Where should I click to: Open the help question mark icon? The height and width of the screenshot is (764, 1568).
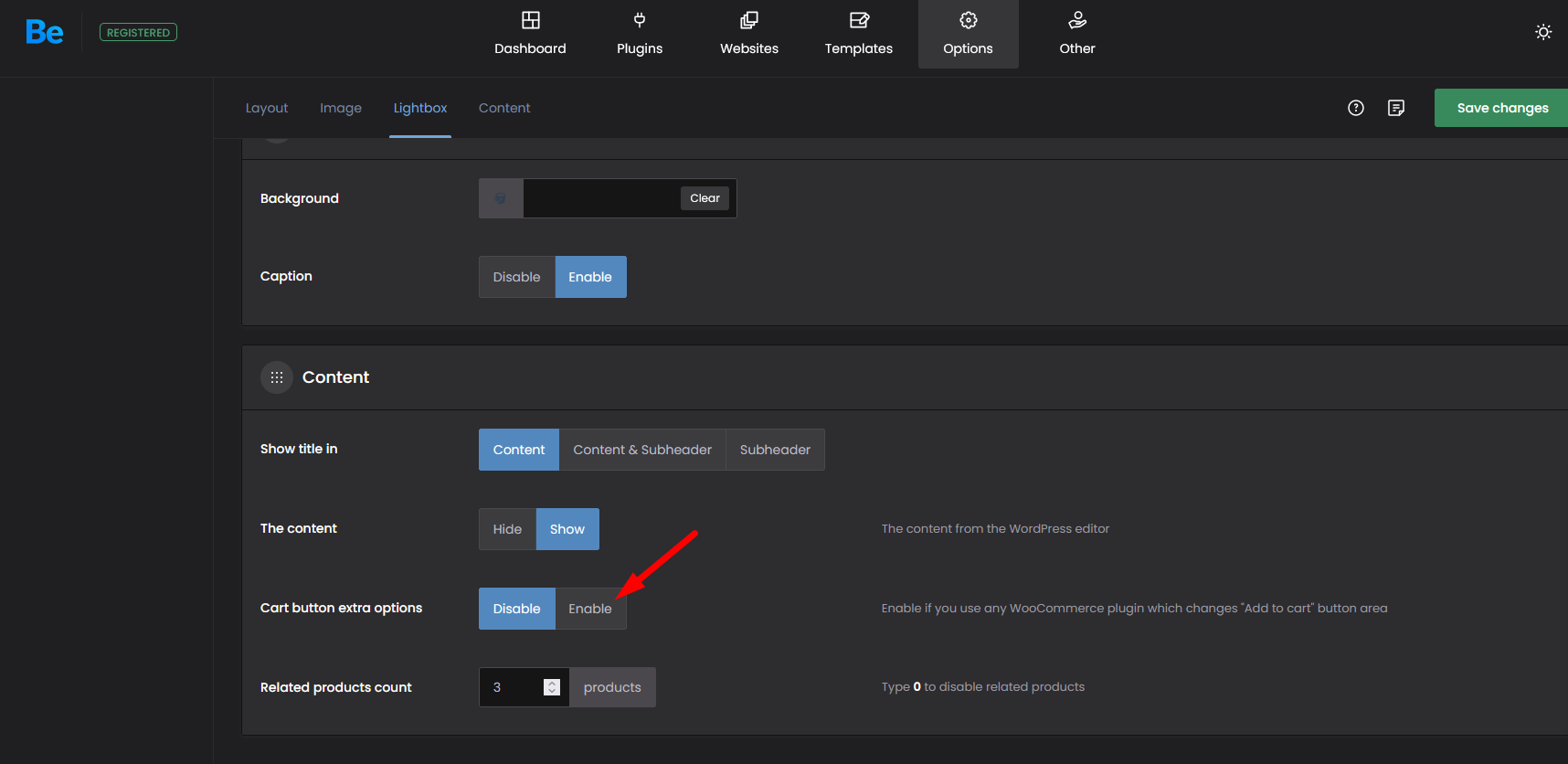(x=1356, y=108)
